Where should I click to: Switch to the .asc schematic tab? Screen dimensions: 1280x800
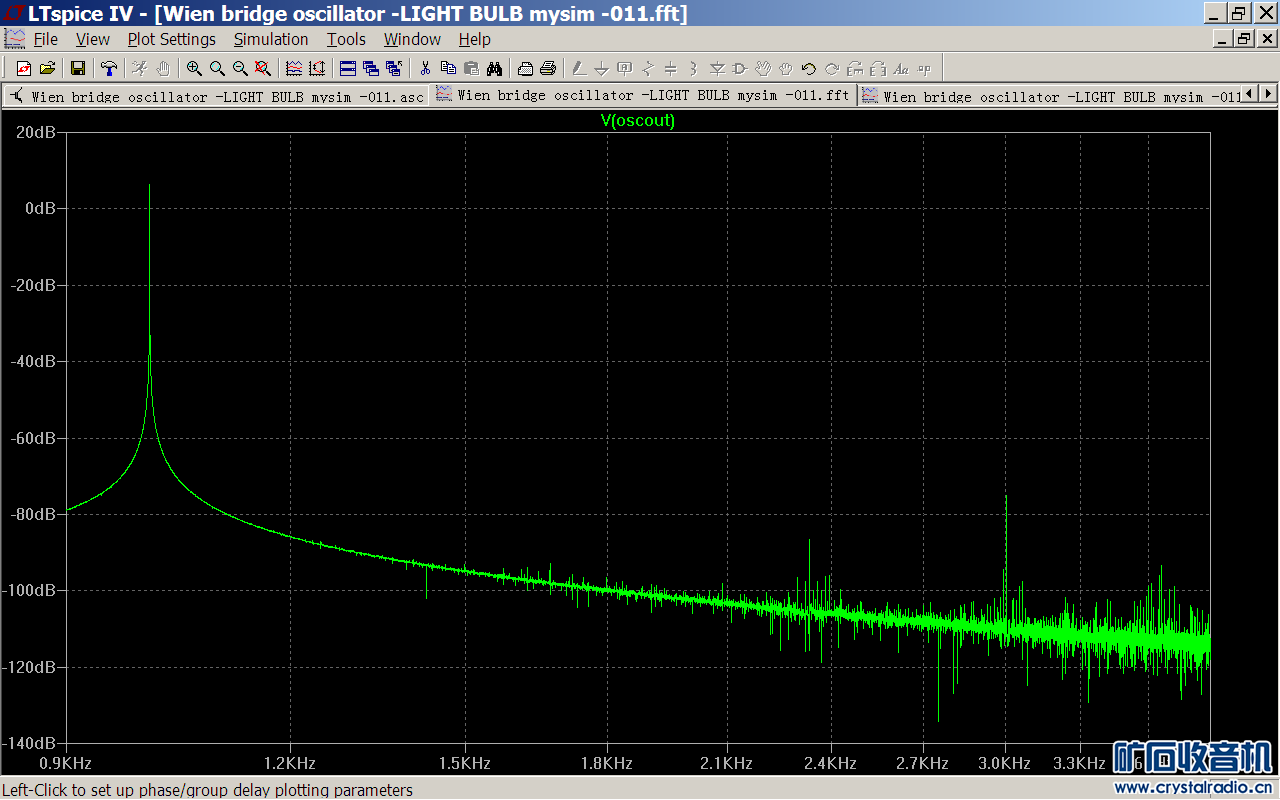[x=217, y=96]
